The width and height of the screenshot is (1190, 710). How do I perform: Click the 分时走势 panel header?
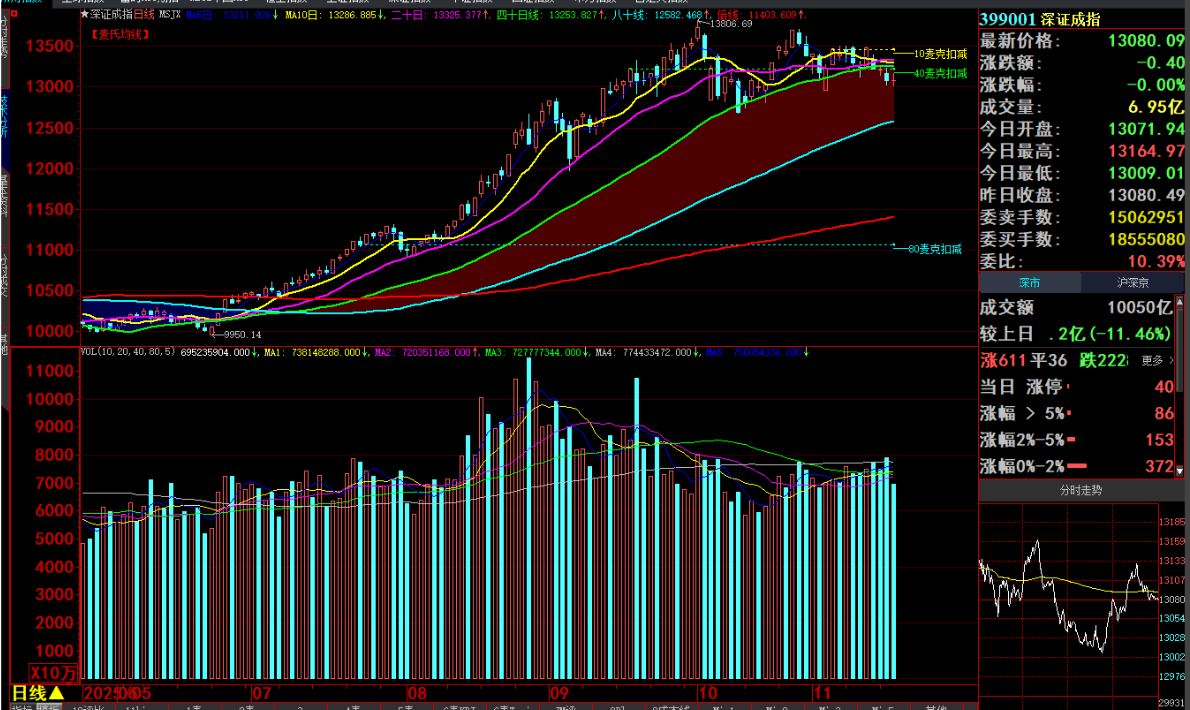coord(1084,490)
